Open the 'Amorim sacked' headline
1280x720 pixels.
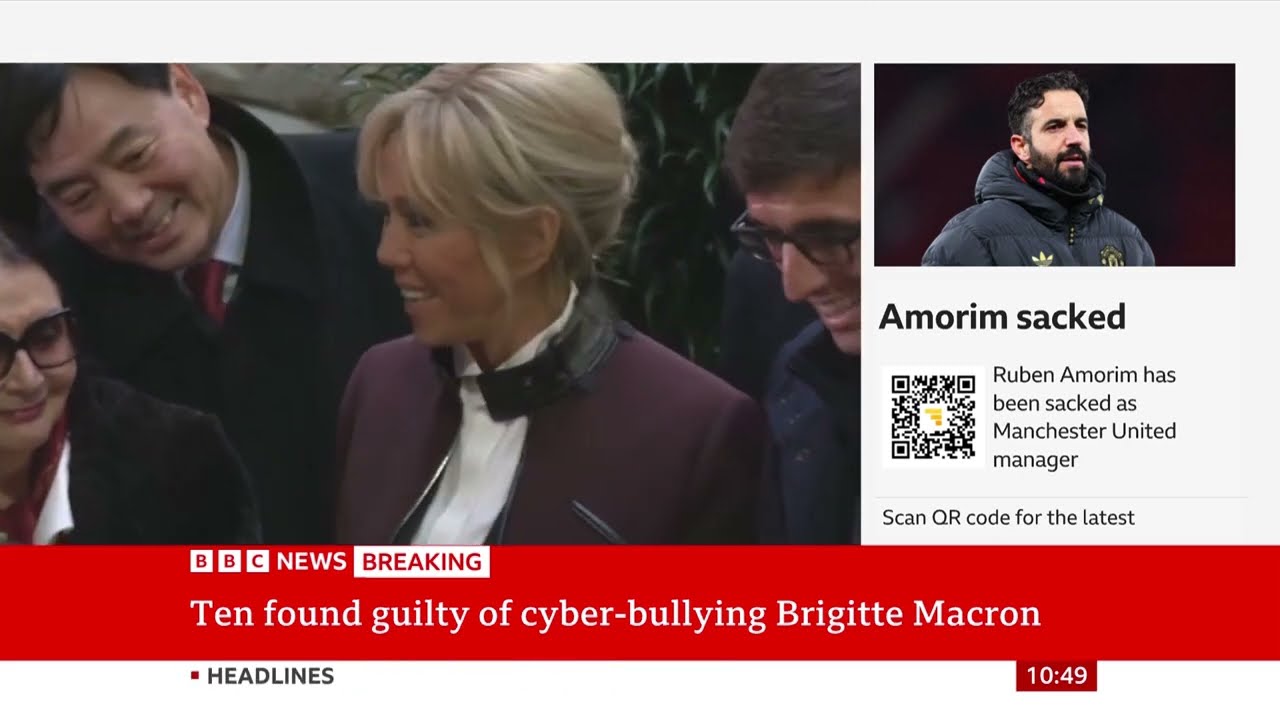1002,317
